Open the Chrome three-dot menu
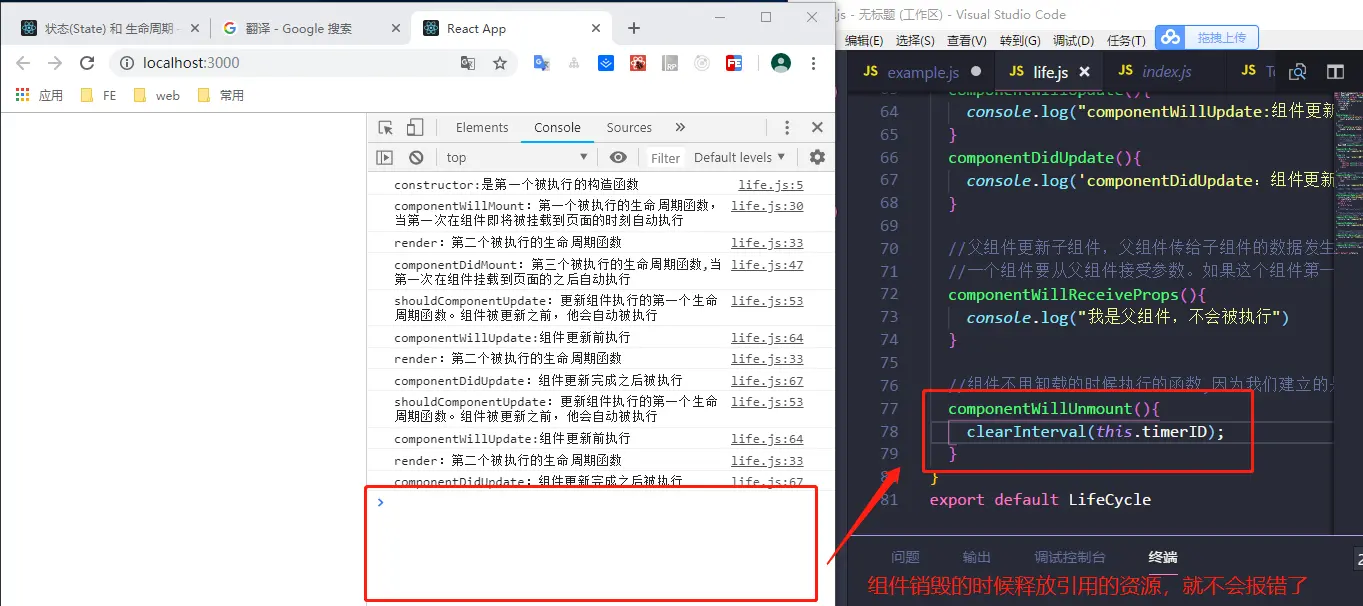 813,63
